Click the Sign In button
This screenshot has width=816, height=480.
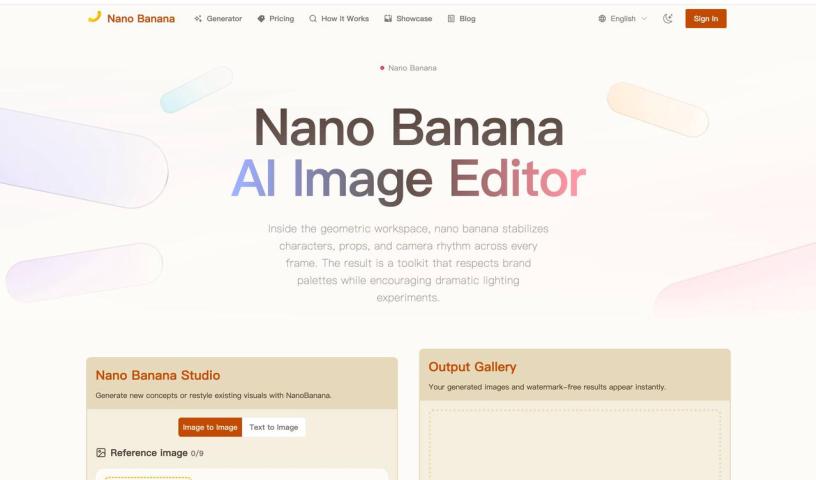706,19
